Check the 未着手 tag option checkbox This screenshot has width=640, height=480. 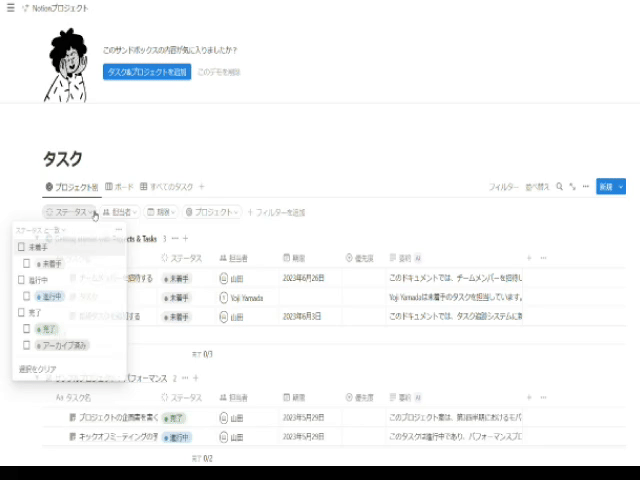pos(27,264)
